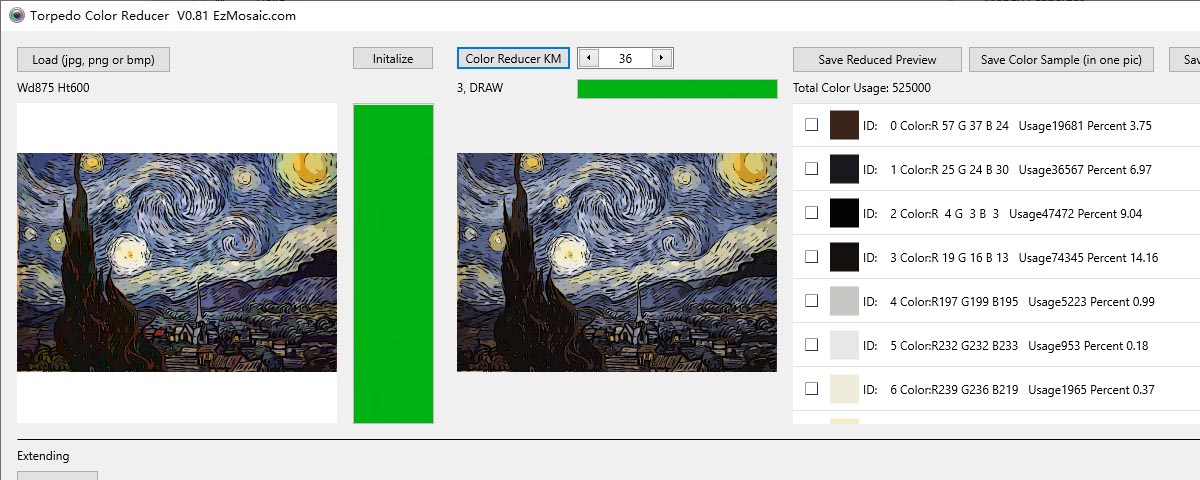Click the text Usage953 Percent 0.18
Viewport: 1200px width, 480px height.
pyautogui.click(x=1088, y=346)
